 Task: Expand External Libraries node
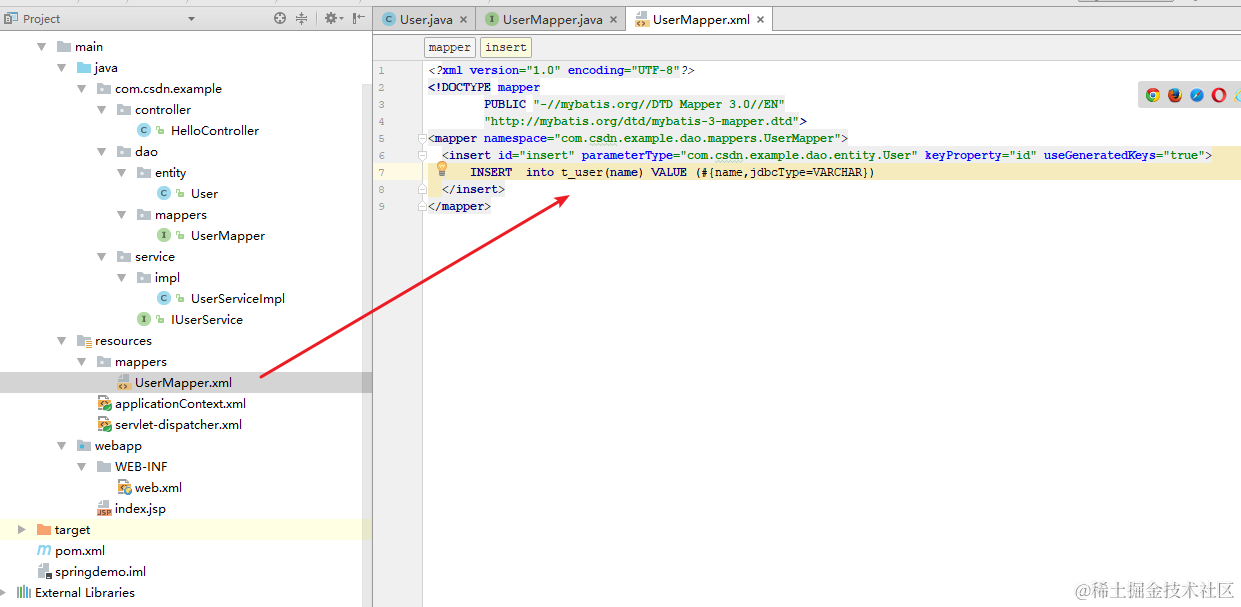(5, 592)
